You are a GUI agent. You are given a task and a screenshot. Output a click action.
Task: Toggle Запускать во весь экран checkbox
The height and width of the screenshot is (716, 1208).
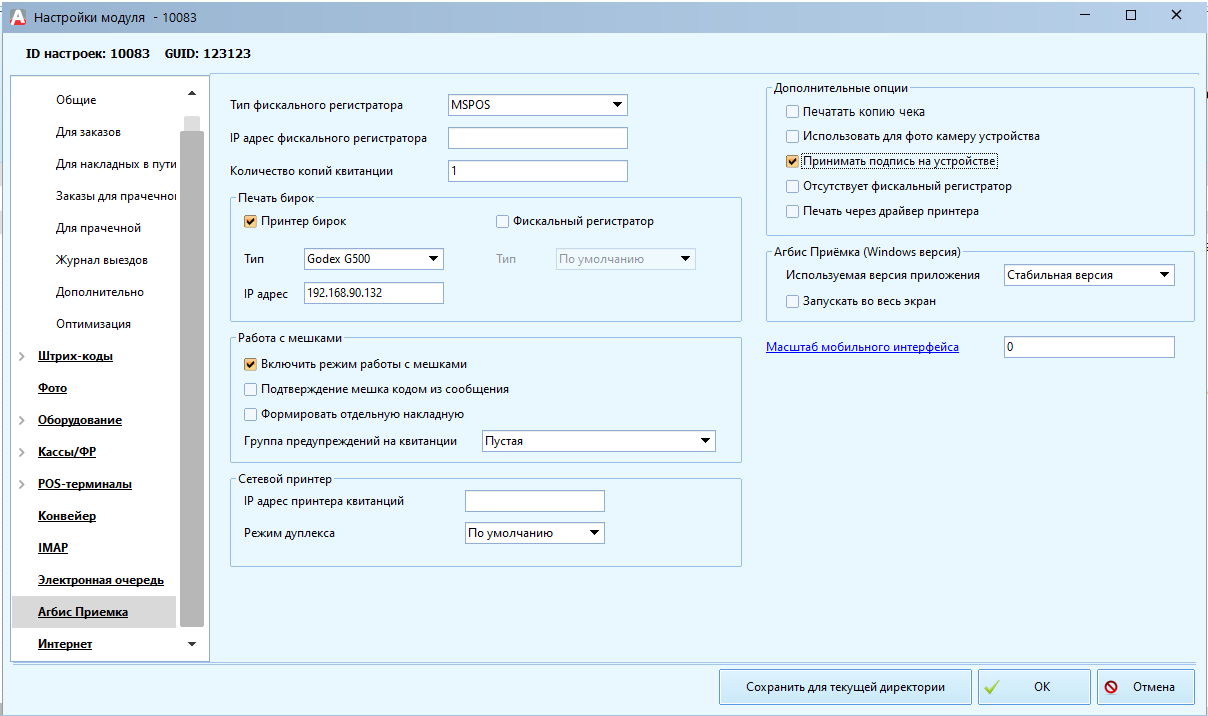(x=793, y=301)
